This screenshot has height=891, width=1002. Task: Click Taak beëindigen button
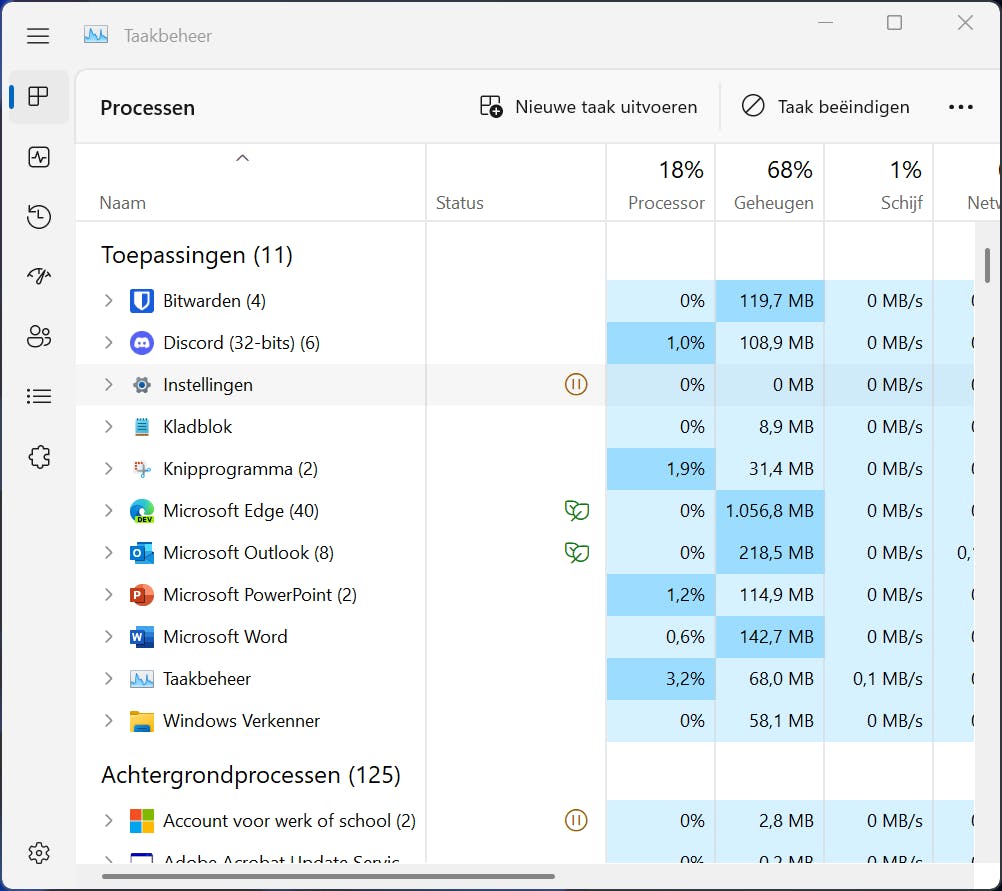click(826, 107)
